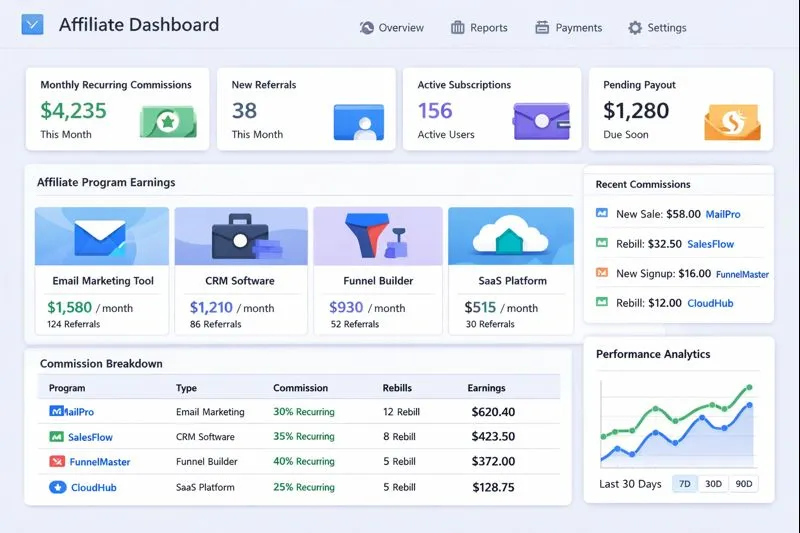Select the 90D analytics range
The image size is (800, 533).
tap(744, 484)
